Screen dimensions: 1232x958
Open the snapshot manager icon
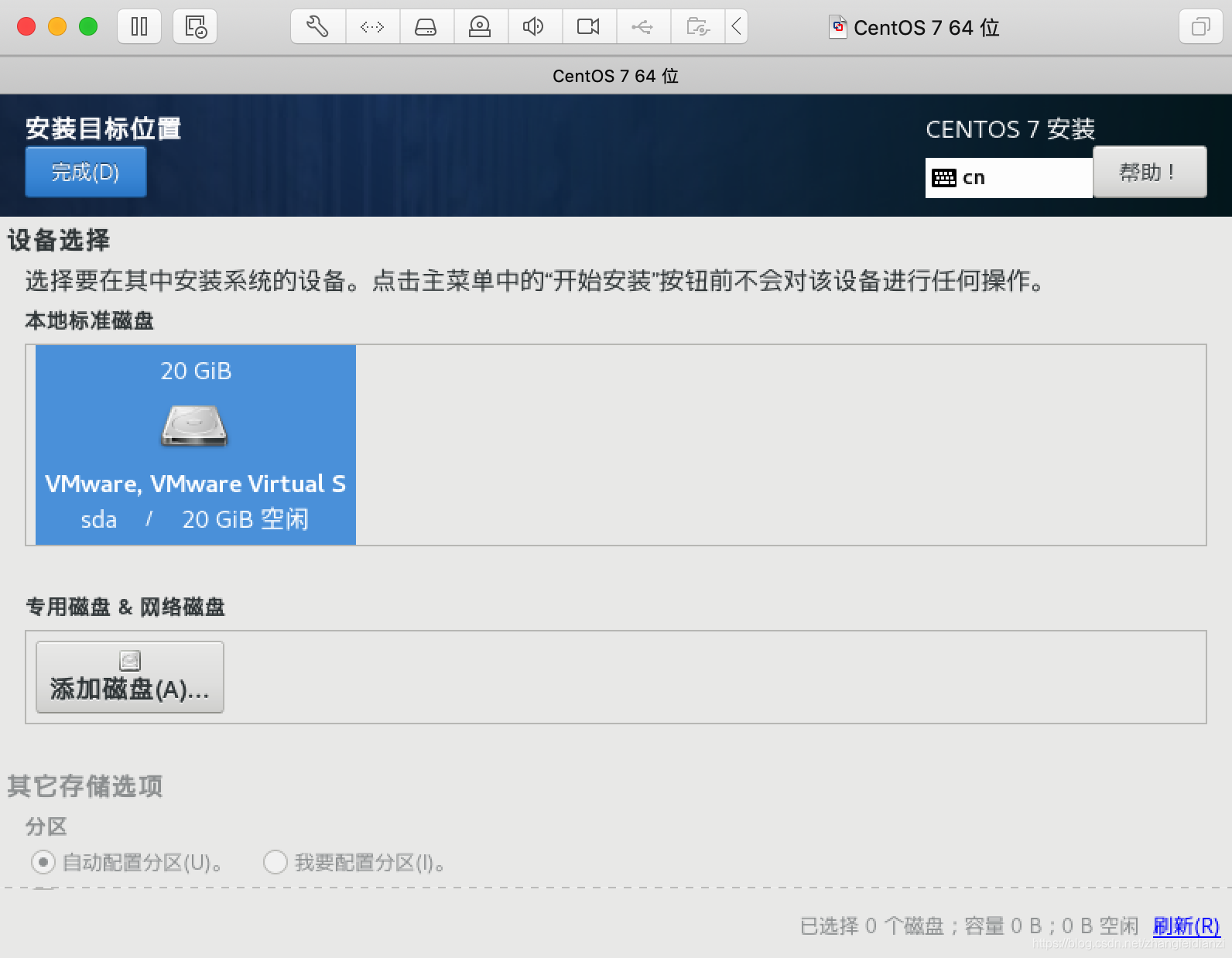point(195,27)
